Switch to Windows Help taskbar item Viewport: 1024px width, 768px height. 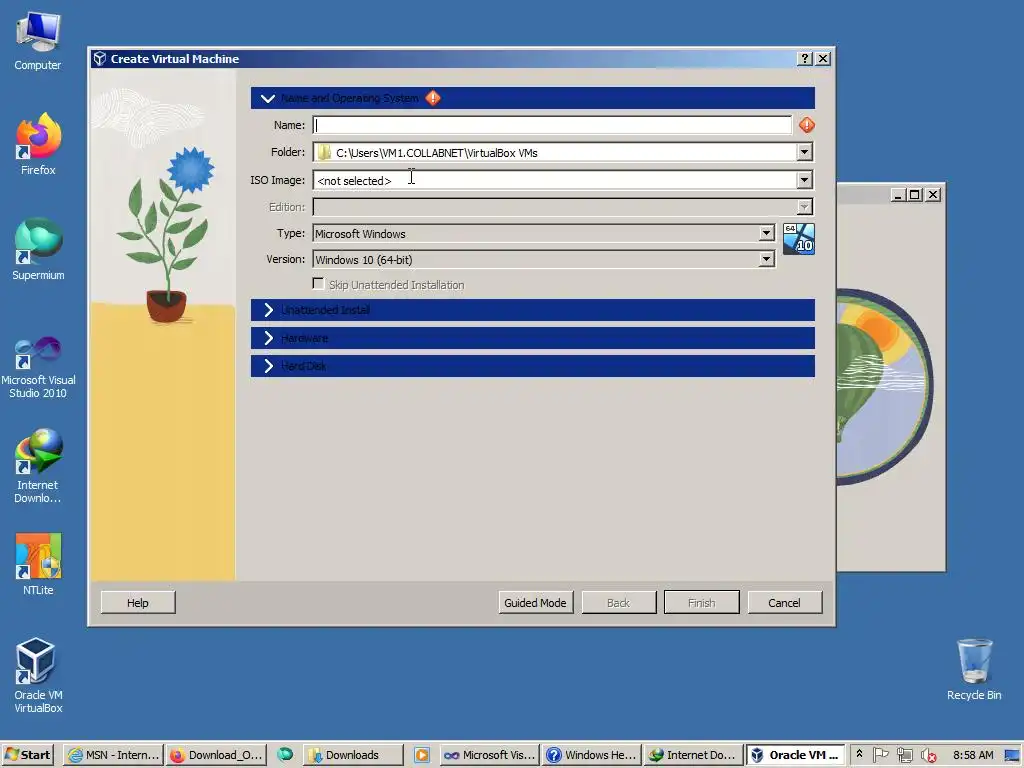click(592, 755)
